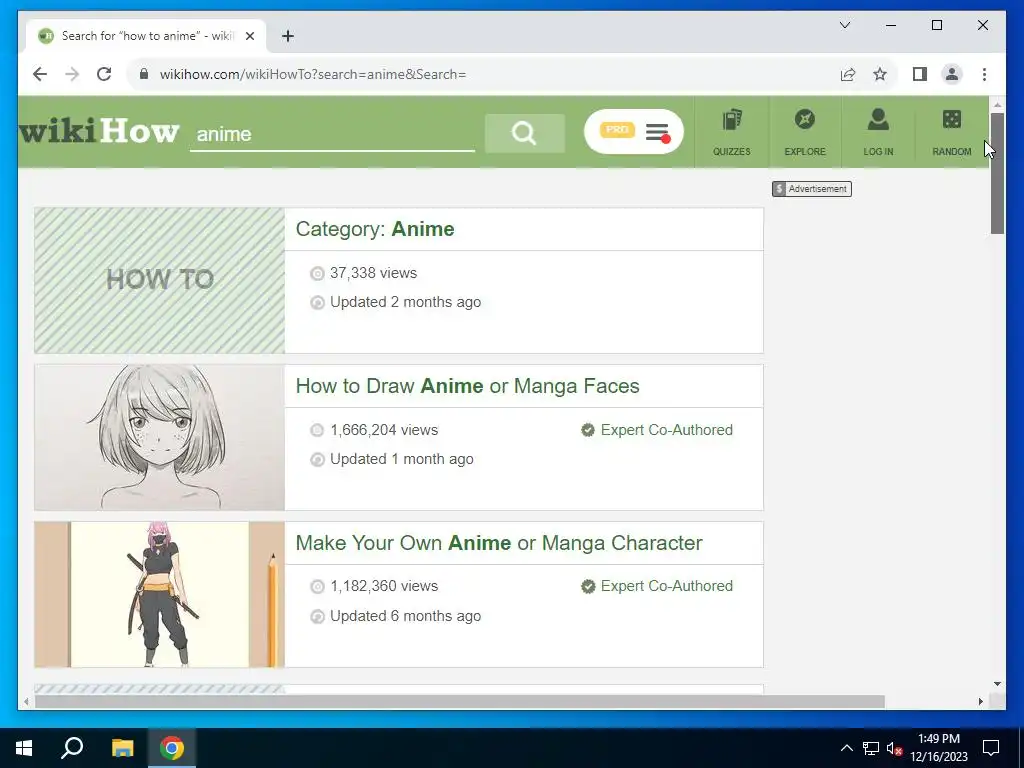Click the 1,666,204 views text

coord(384,430)
